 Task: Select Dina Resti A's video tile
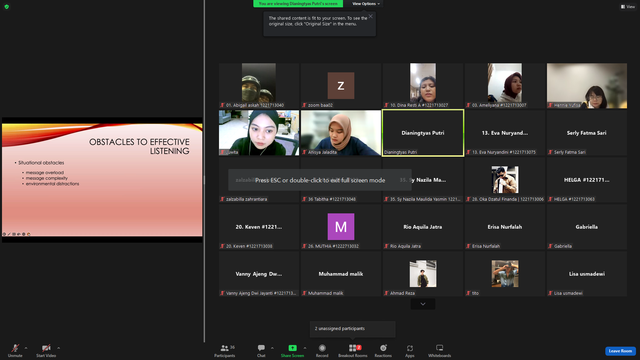click(x=422, y=86)
